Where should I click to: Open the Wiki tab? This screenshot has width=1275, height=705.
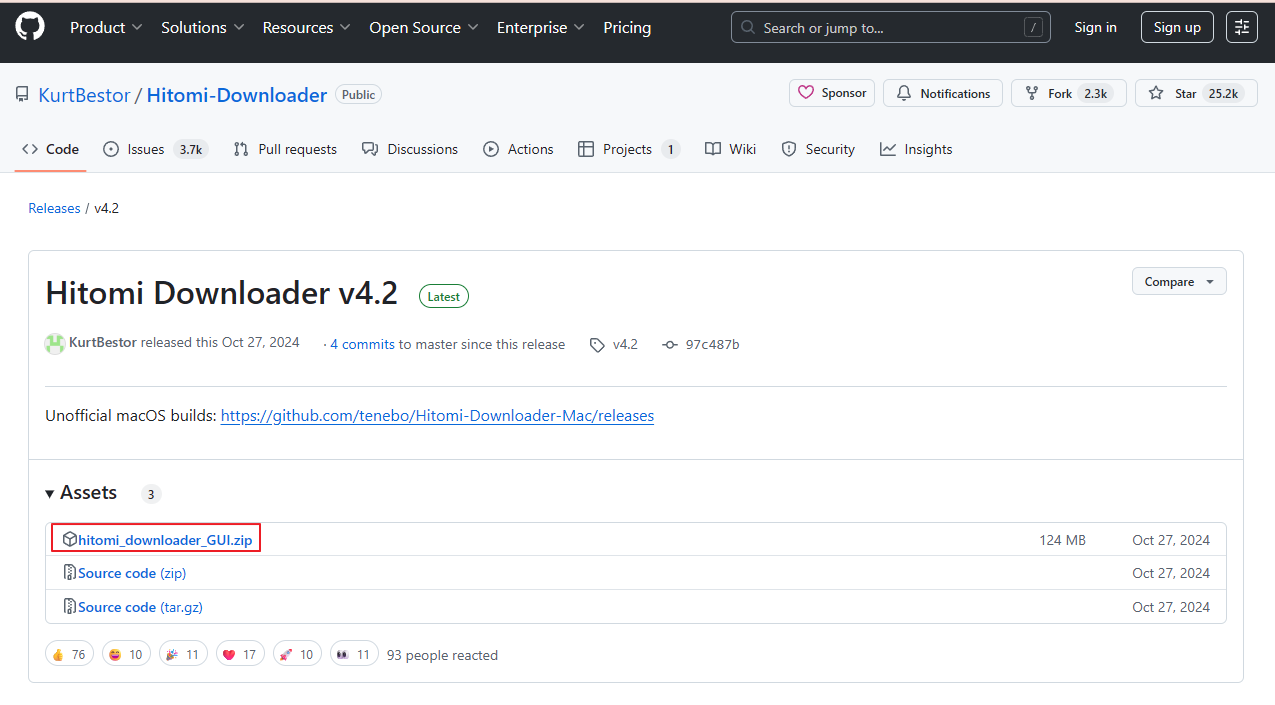pos(730,149)
